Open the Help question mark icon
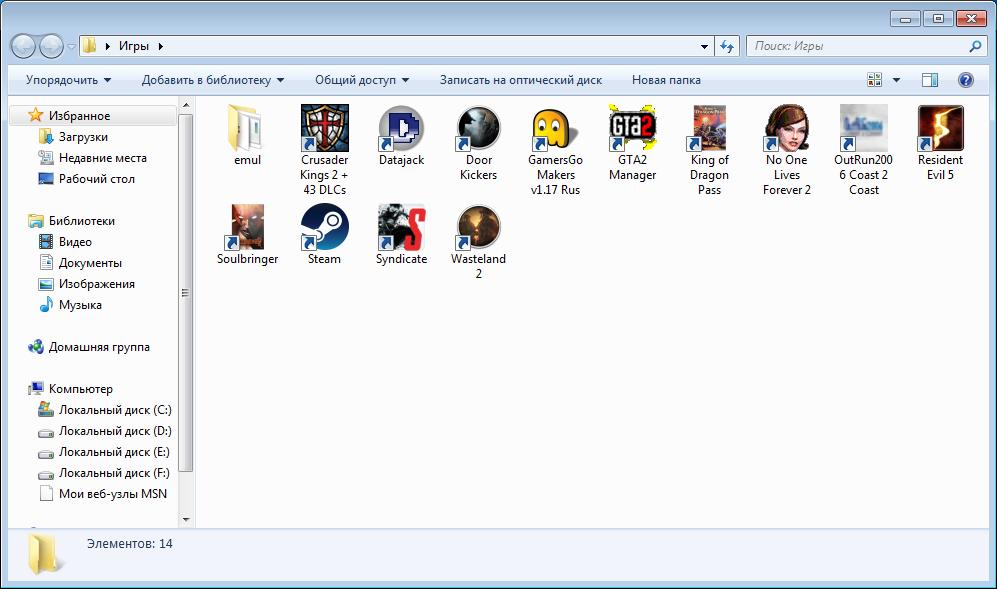 (x=966, y=80)
